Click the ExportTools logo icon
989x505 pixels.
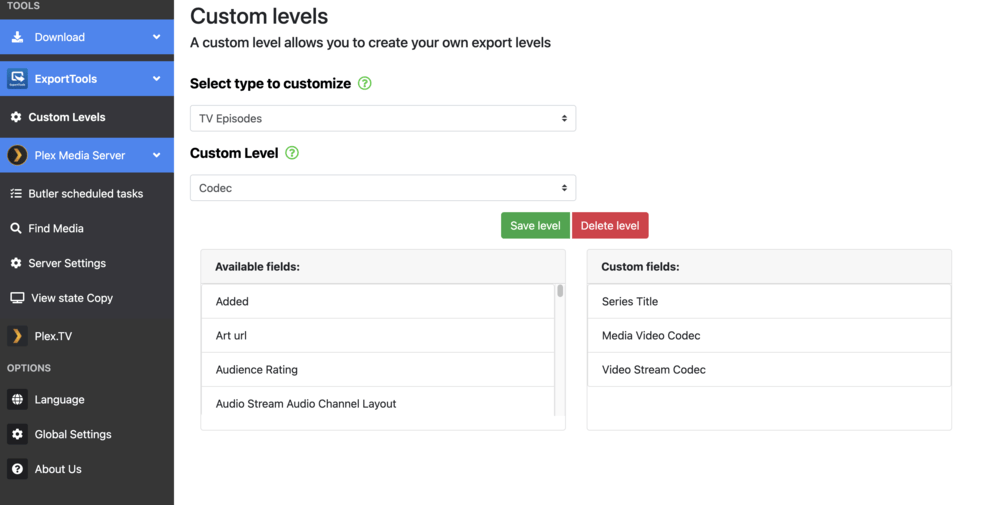coord(17,79)
